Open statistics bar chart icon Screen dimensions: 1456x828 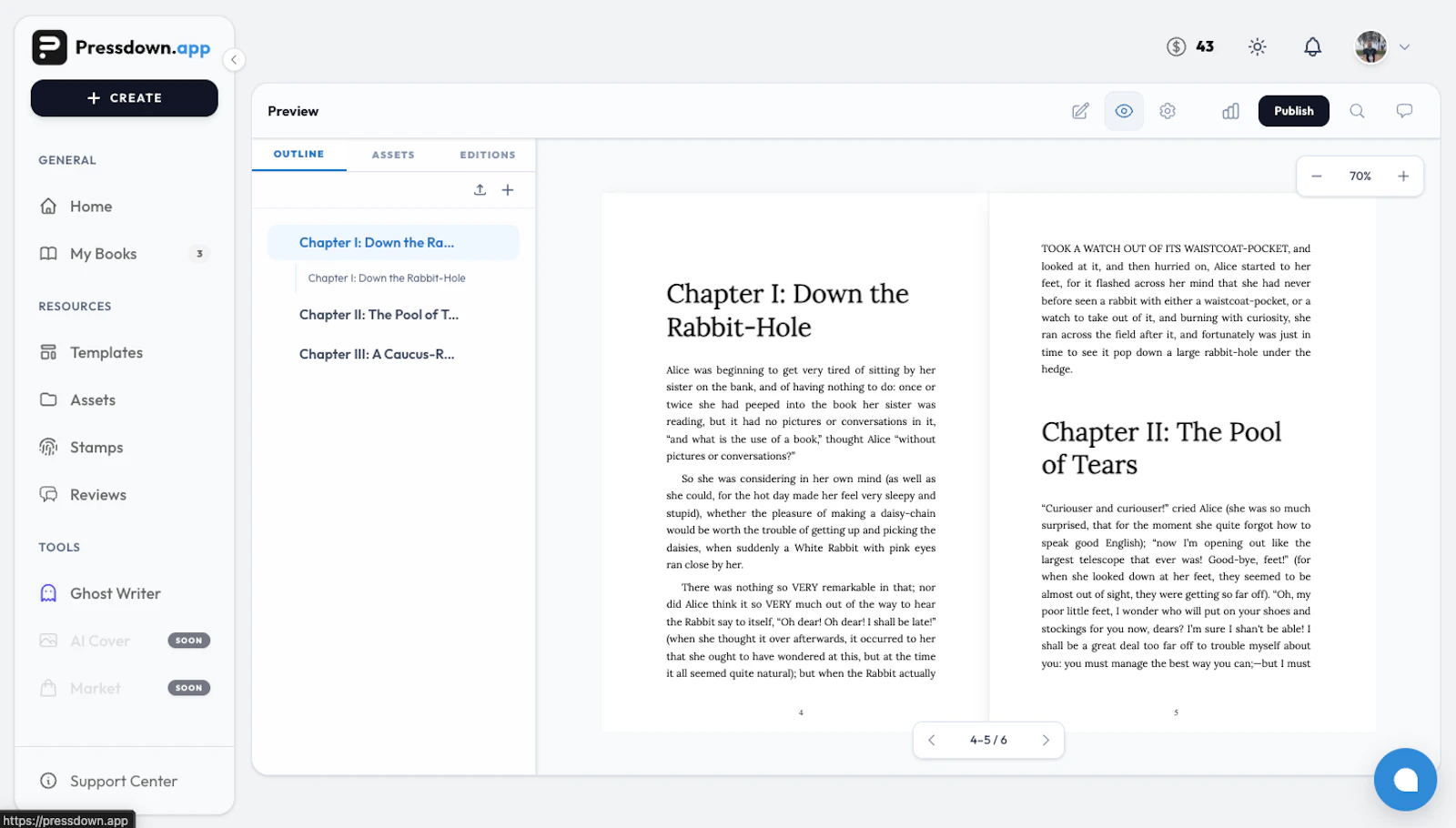click(1230, 111)
